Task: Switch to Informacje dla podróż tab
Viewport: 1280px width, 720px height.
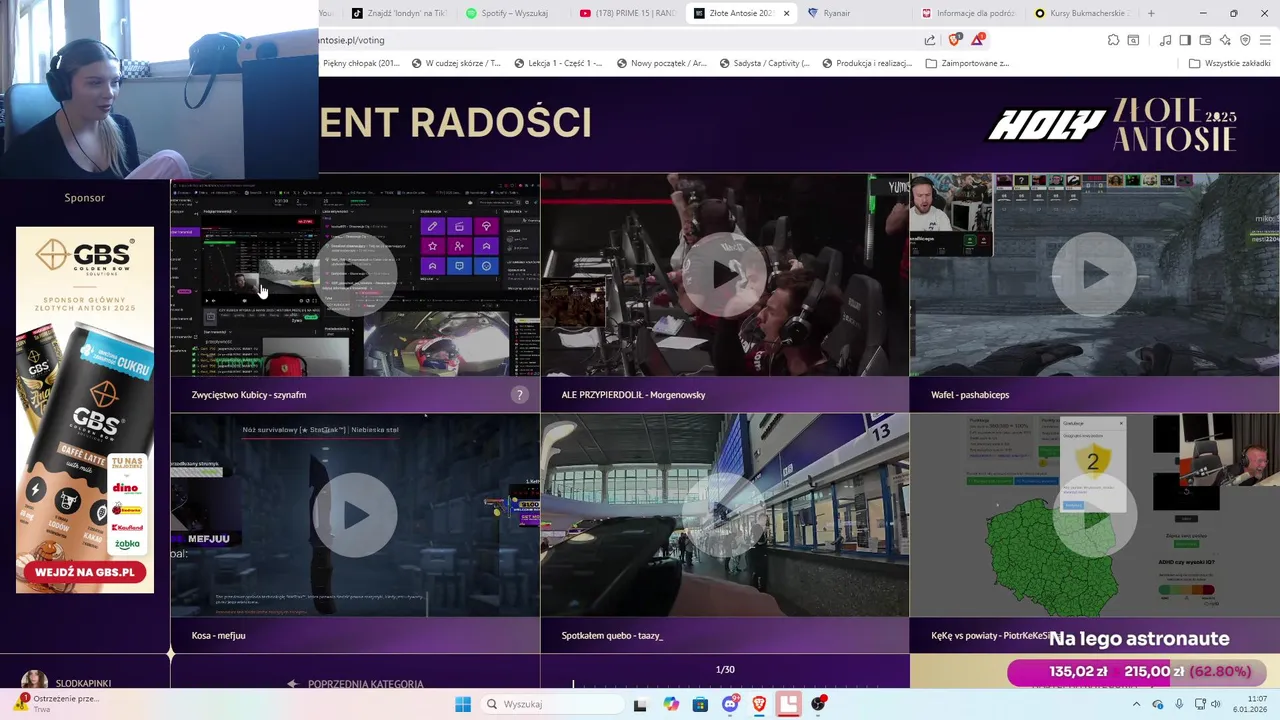Action: tap(968, 13)
